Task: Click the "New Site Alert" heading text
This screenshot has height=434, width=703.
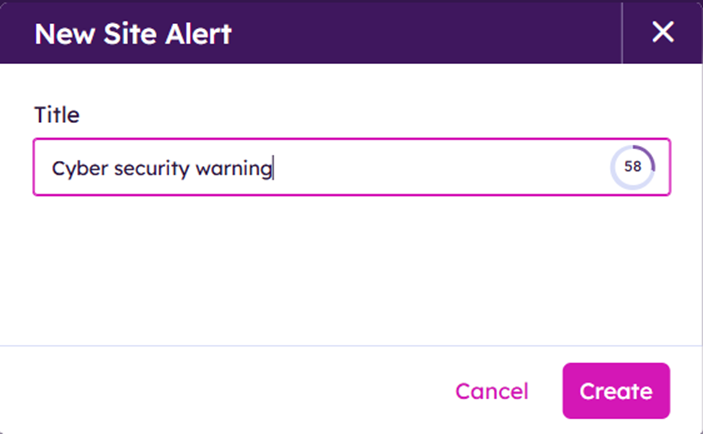Action: (133, 34)
